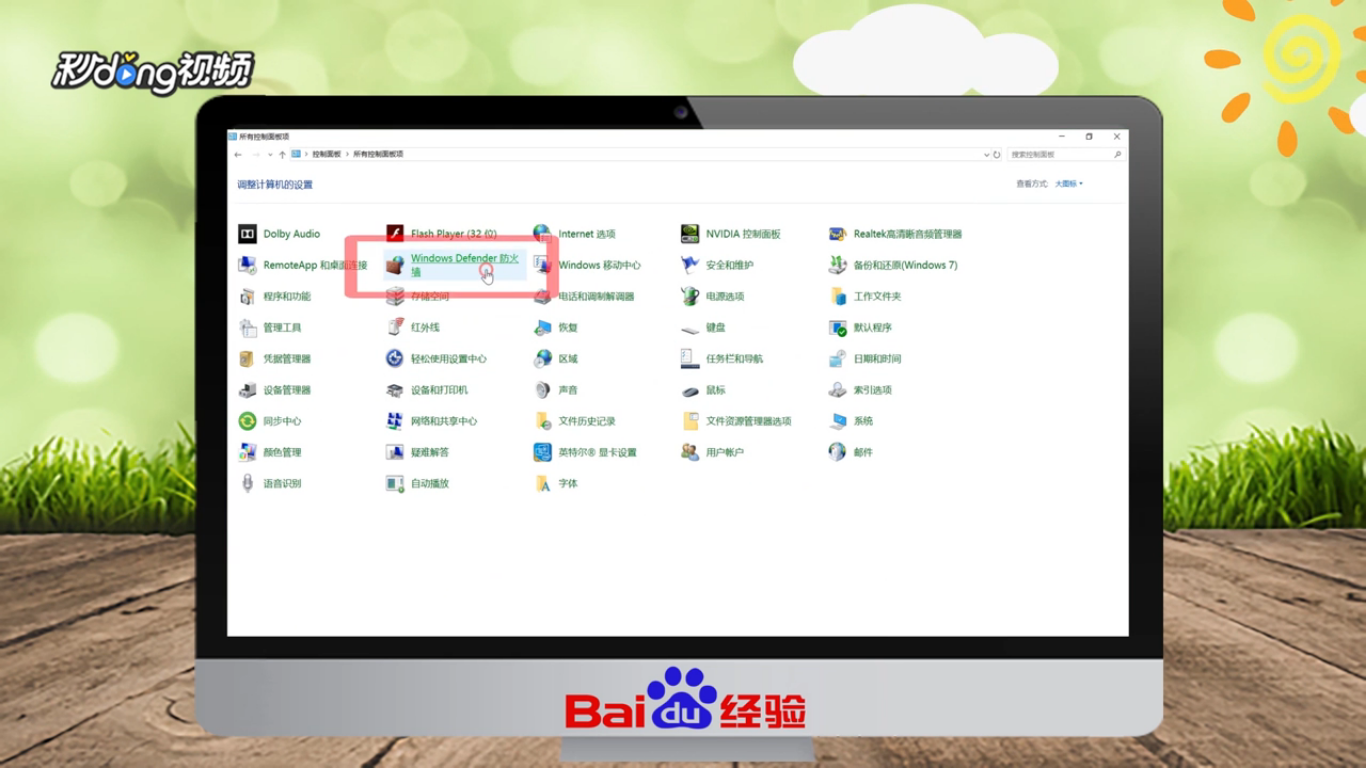Open Windows Defender 防火墙
The image size is (1366, 768).
coord(455,265)
